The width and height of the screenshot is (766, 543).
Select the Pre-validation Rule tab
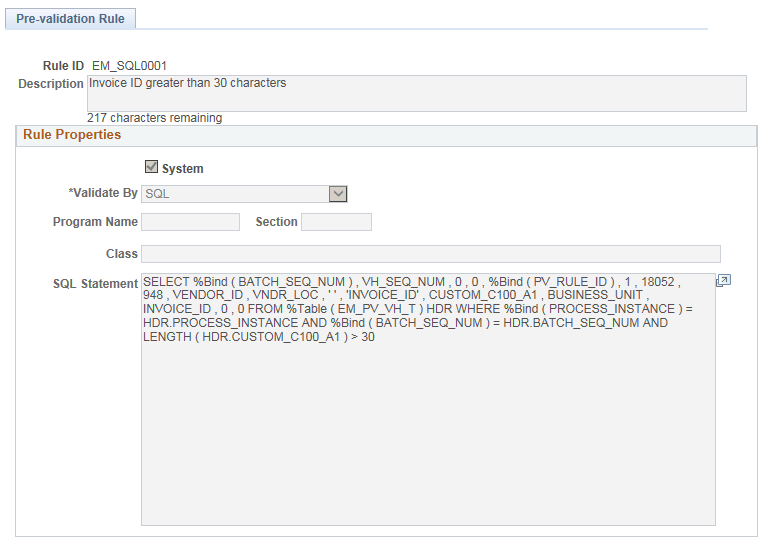(70, 19)
